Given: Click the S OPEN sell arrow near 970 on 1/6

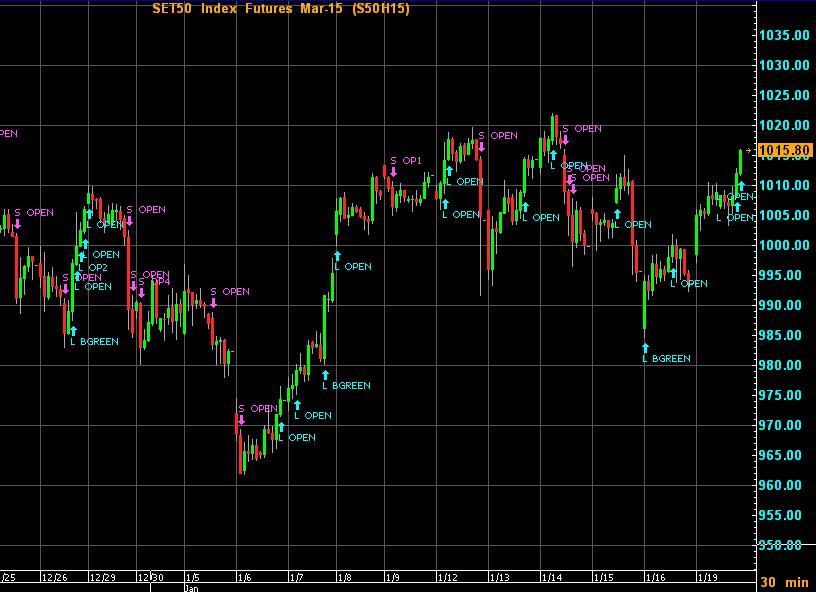Looking at the screenshot, I should (241, 420).
